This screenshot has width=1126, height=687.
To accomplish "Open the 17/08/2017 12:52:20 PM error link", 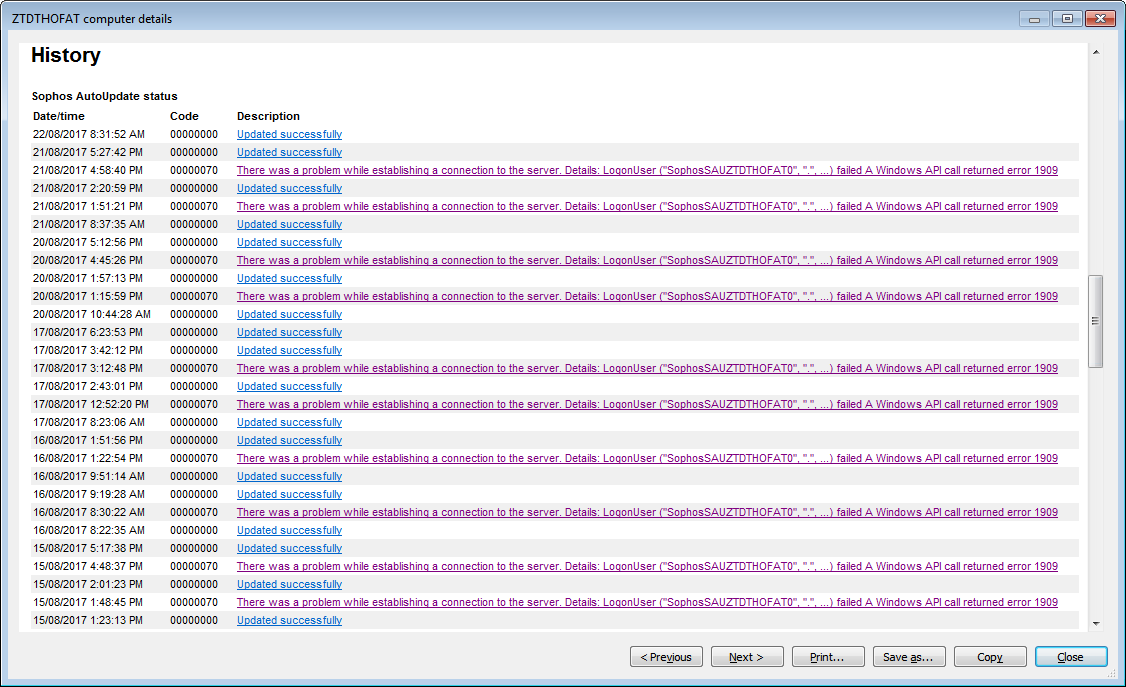I will point(647,404).
